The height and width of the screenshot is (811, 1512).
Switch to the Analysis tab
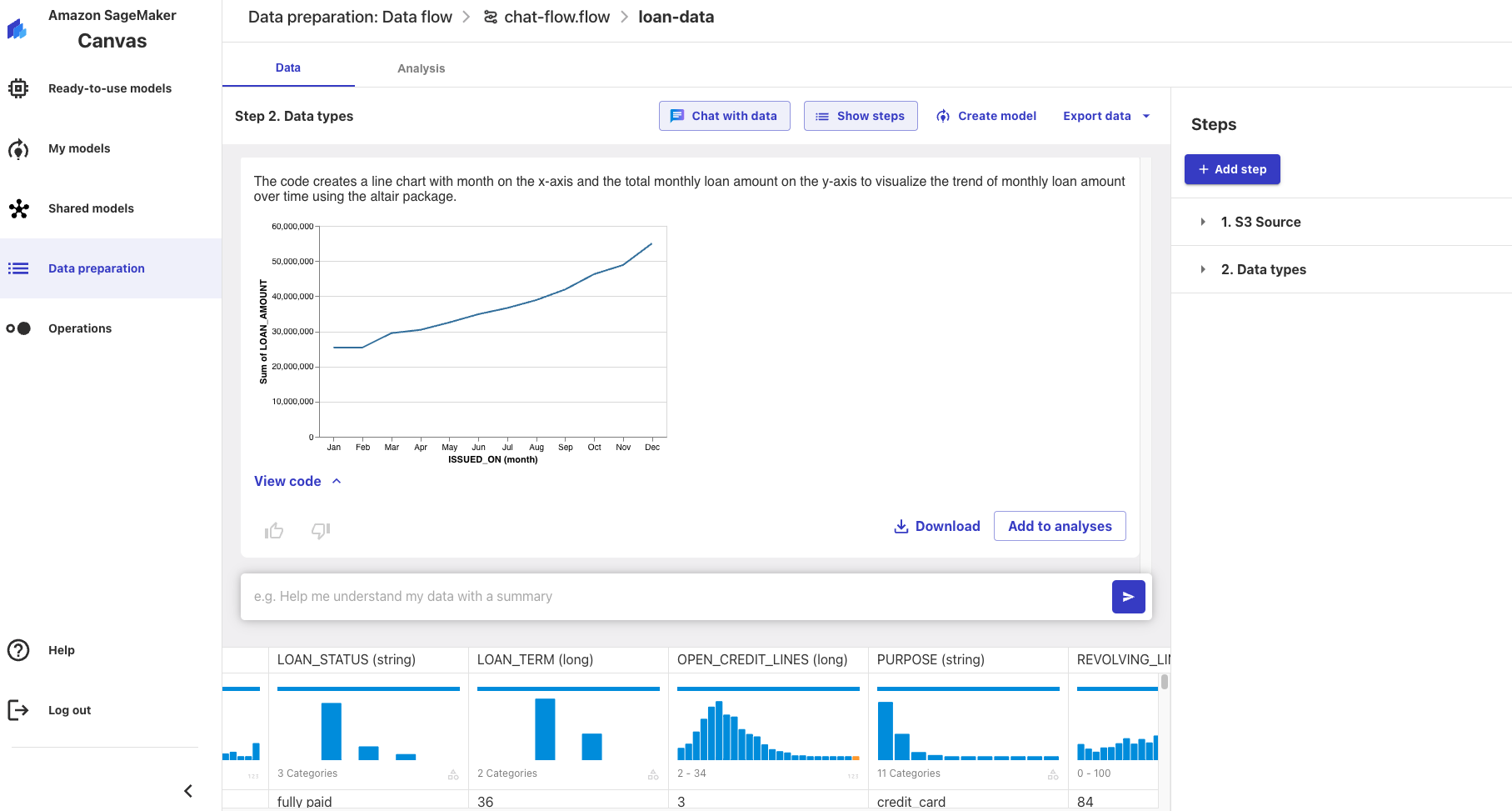(421, 68)
